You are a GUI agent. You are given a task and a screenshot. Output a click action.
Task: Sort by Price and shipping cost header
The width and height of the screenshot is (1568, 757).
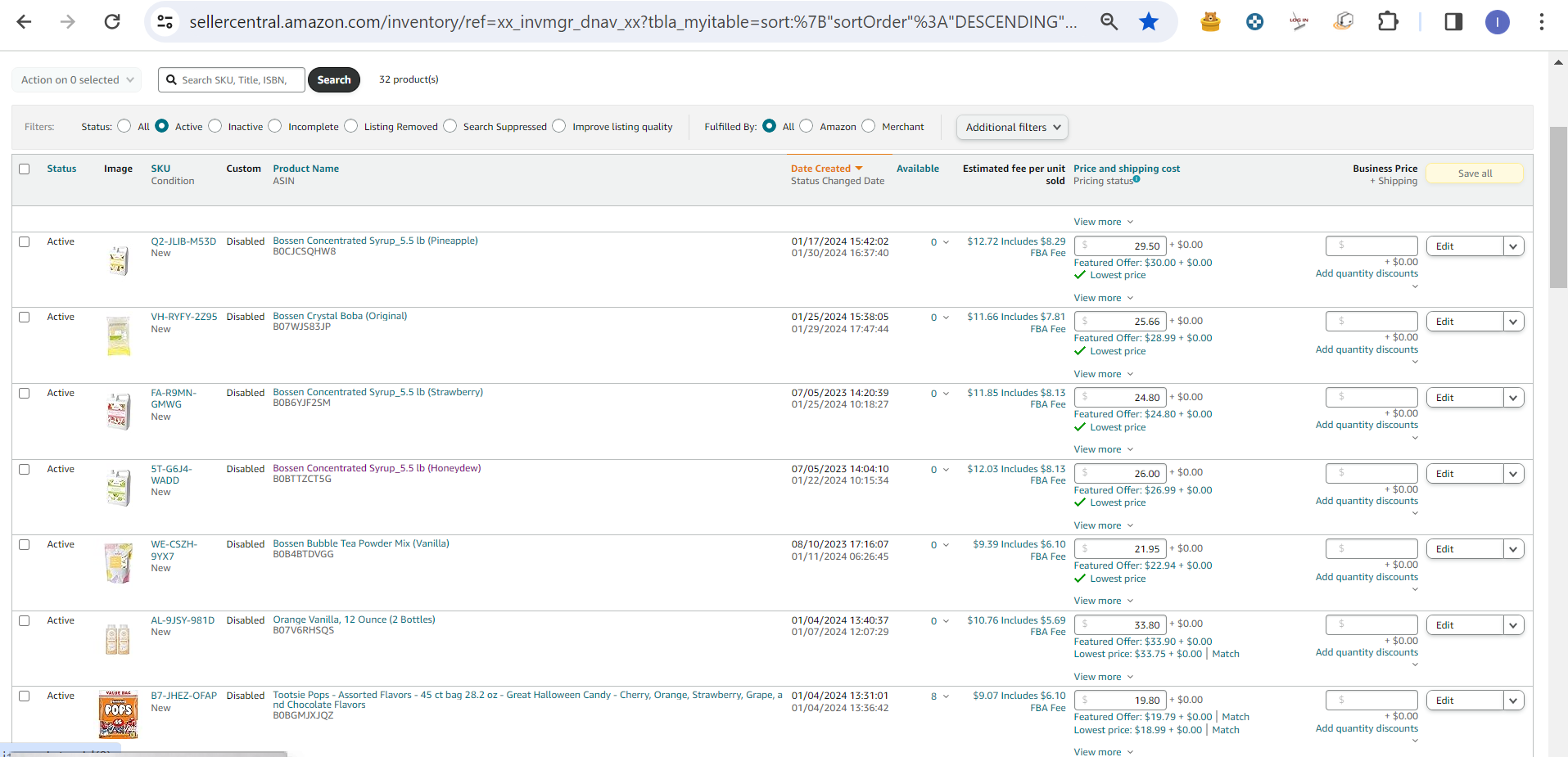click(x=1127, y=169)
